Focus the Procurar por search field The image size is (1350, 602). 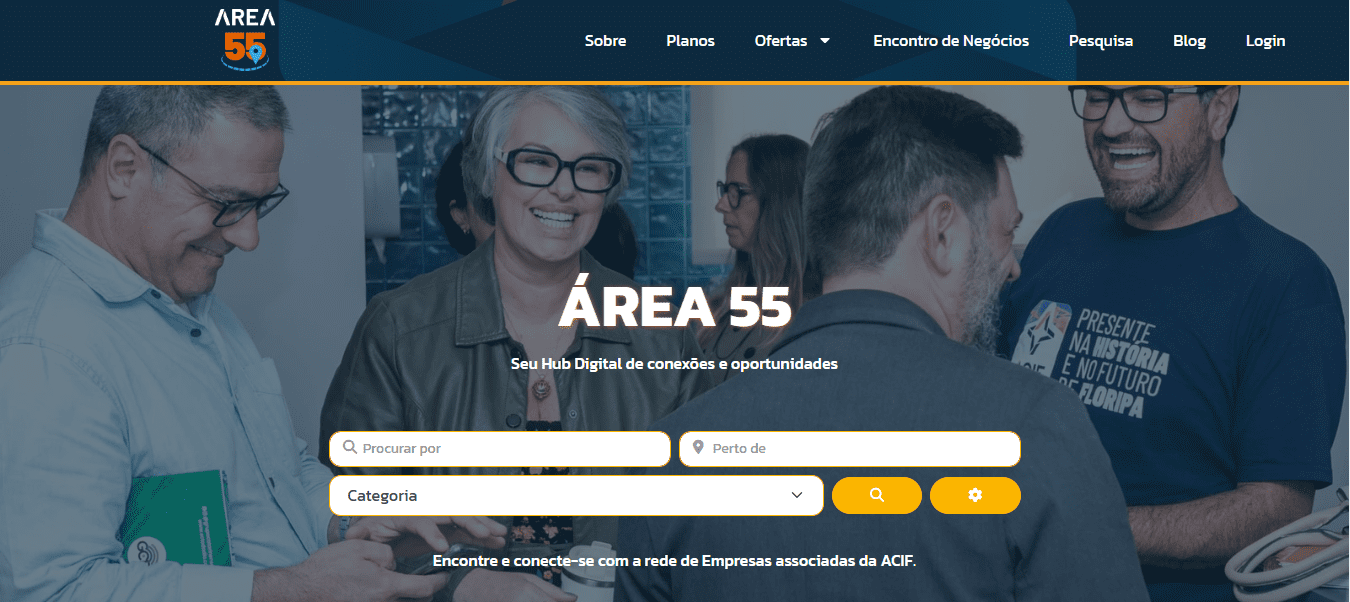pyautogui.click(x=500, y=448)
